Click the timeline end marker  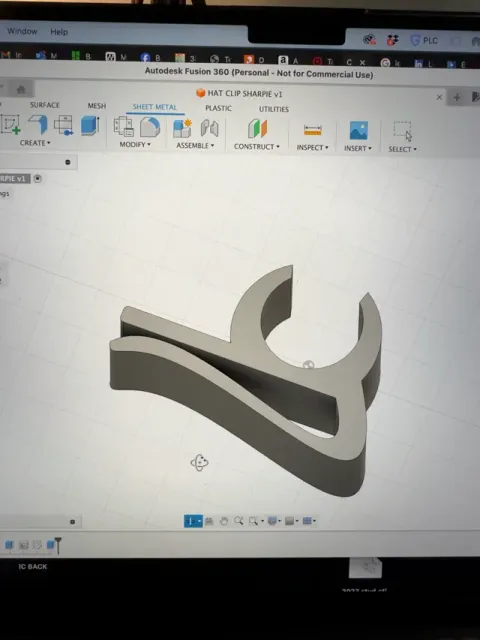(x=58, y=545)
